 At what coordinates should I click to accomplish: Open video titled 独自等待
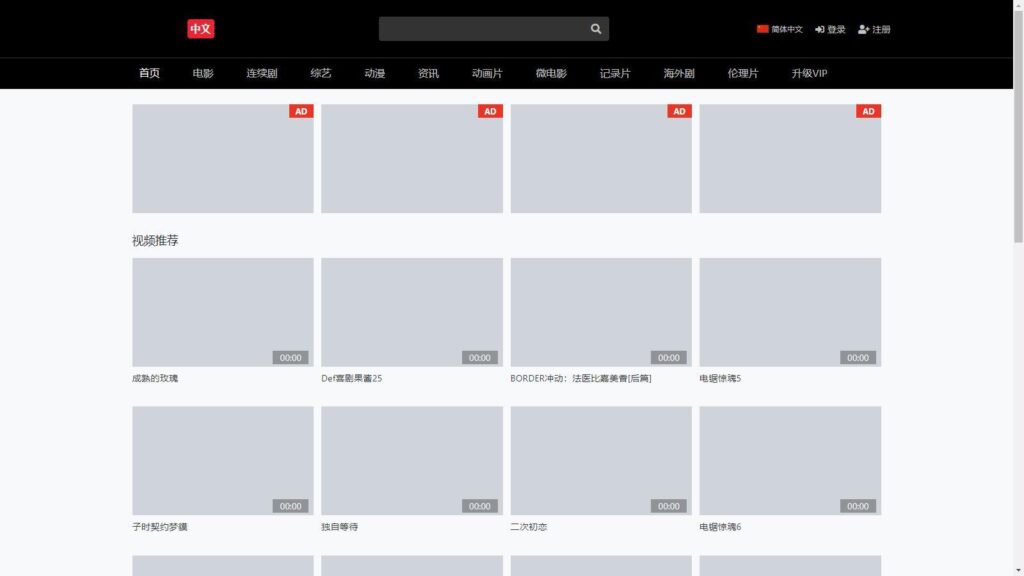(x=339, y=526)
